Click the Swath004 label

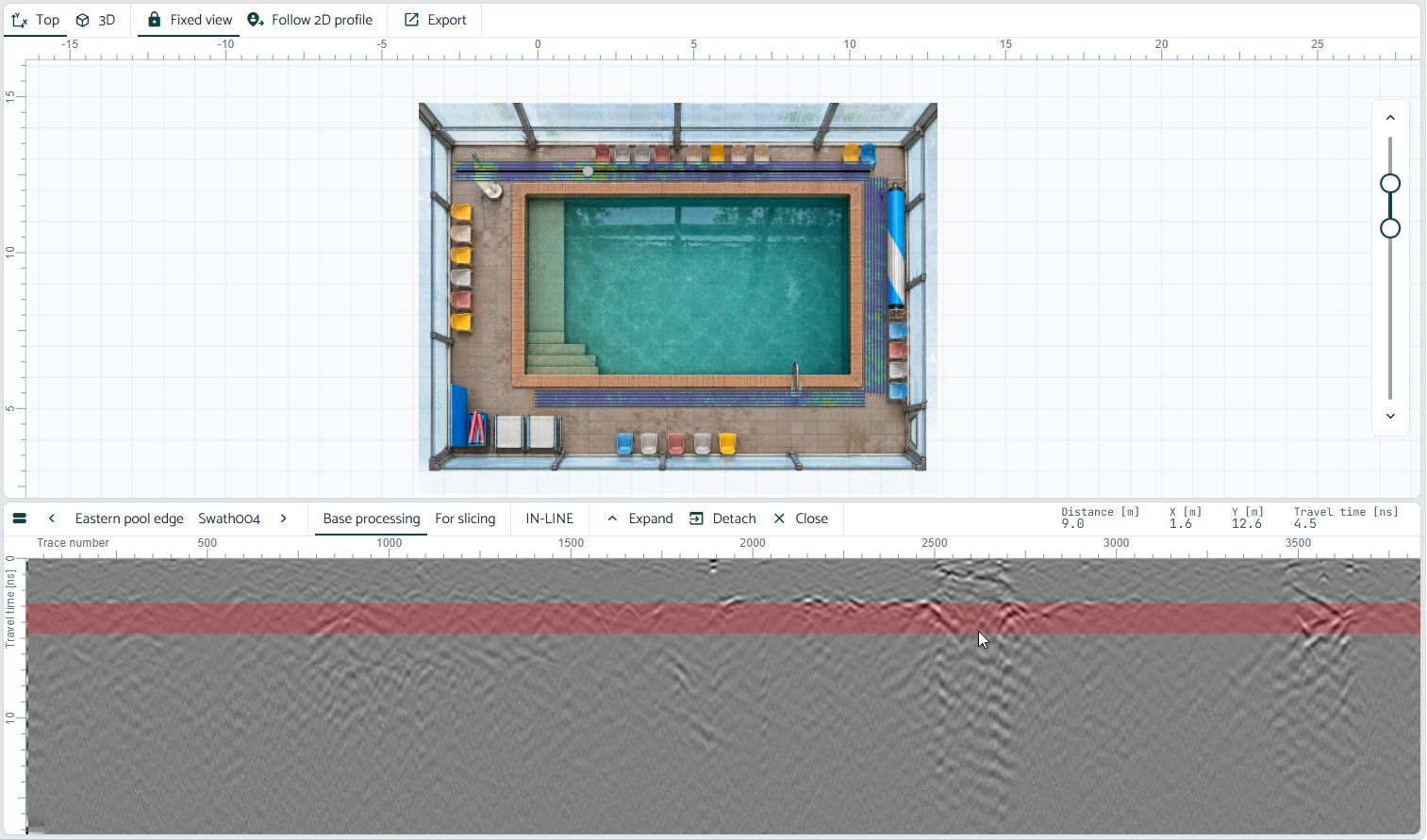point(229,519)
